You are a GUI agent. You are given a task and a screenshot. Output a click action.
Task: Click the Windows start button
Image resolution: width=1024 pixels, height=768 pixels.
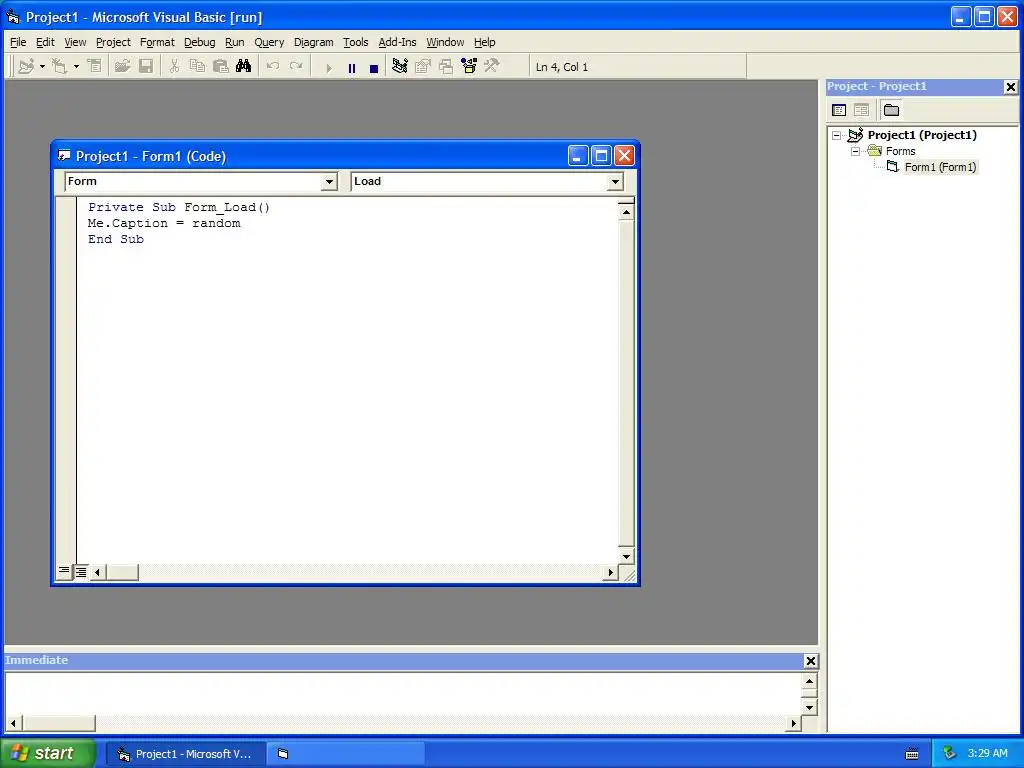coord(47,754)
